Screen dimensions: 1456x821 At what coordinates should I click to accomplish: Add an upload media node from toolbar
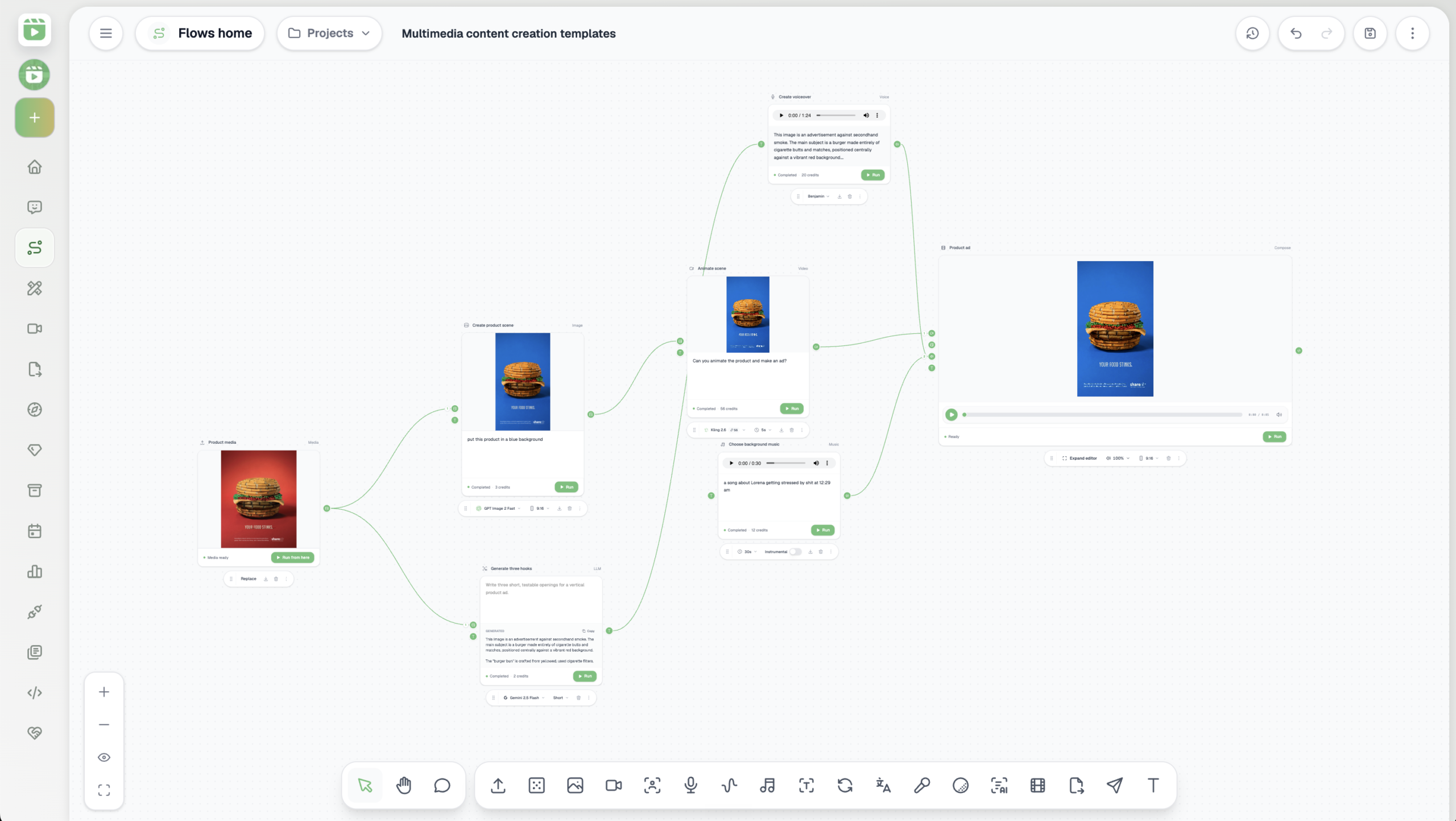point(498,786)
